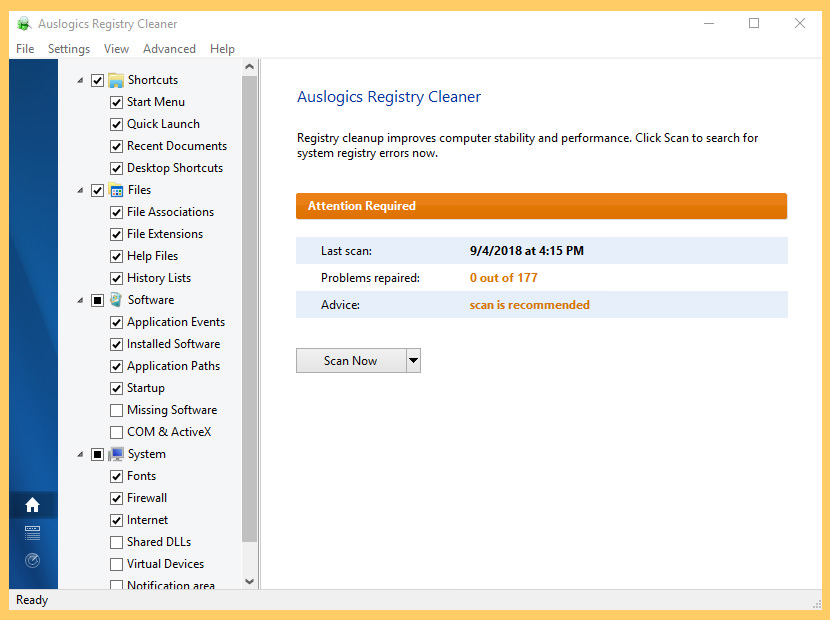Viewport: 830px width, 620px height.
Task: Open the list view icon in sidebar
Action: pos(32,533)
